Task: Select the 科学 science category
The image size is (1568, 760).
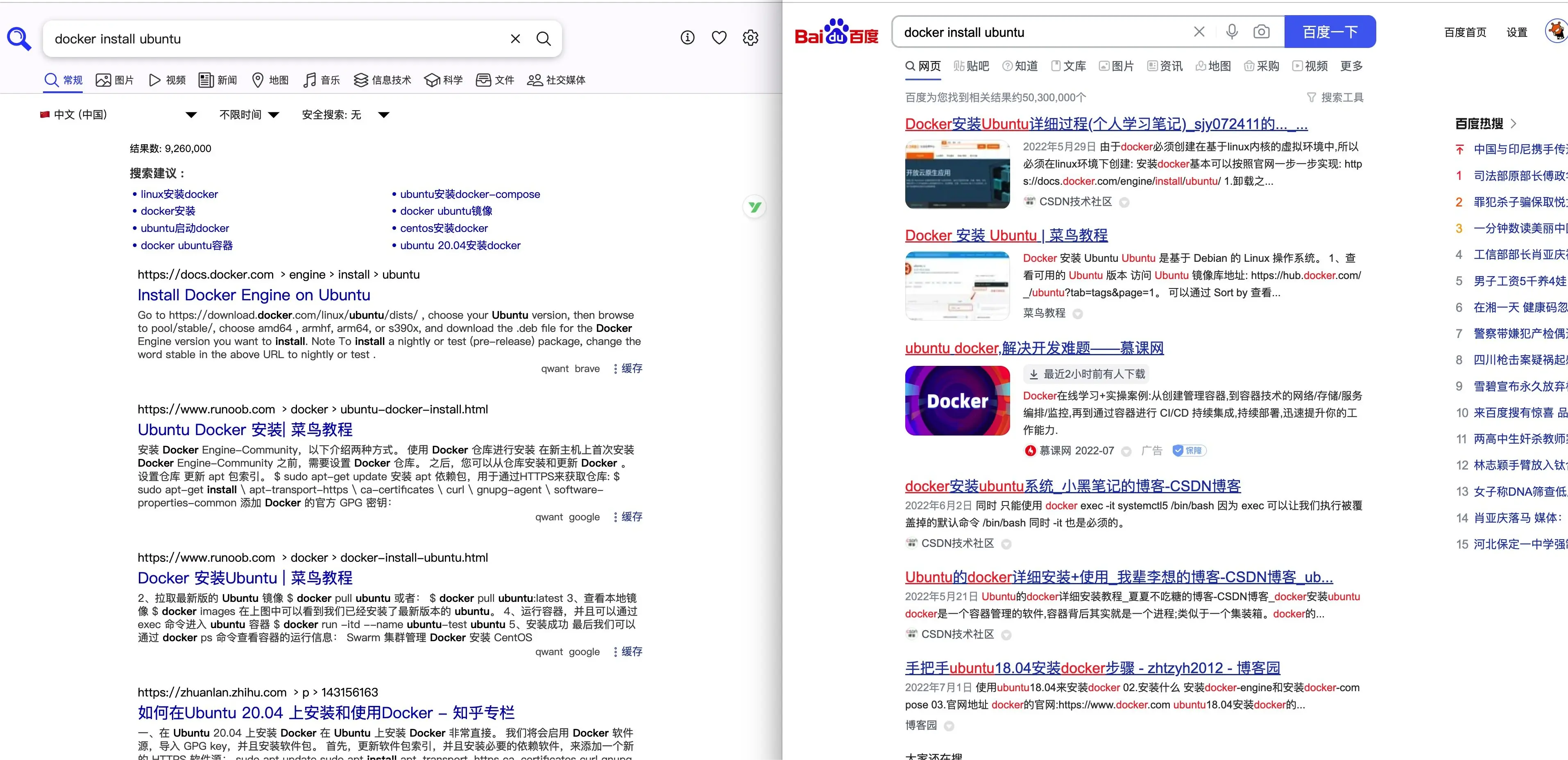Action: pyautogui.click(x=443, y=80)
